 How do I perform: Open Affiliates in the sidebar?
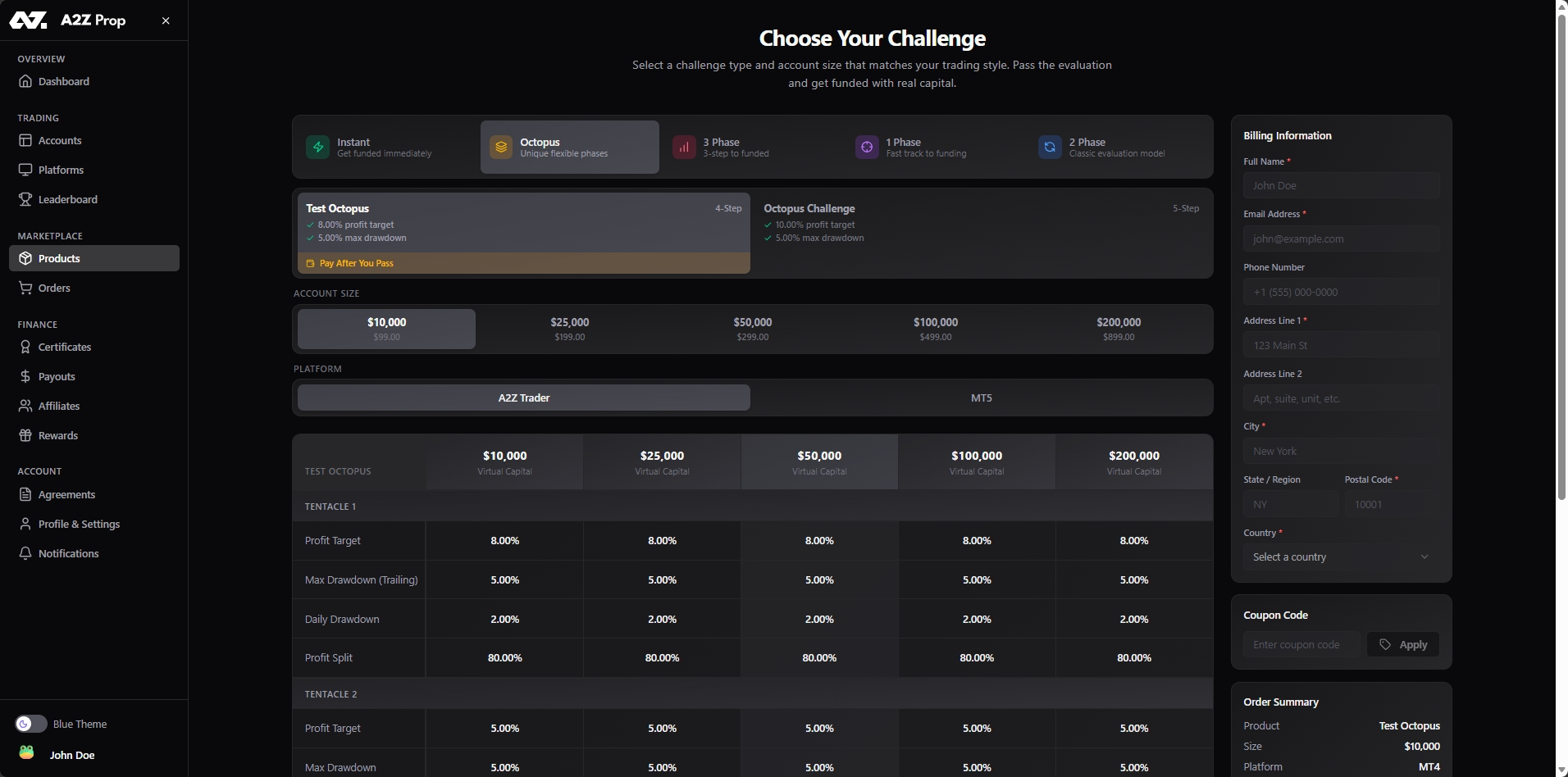[x=59, y=406]
